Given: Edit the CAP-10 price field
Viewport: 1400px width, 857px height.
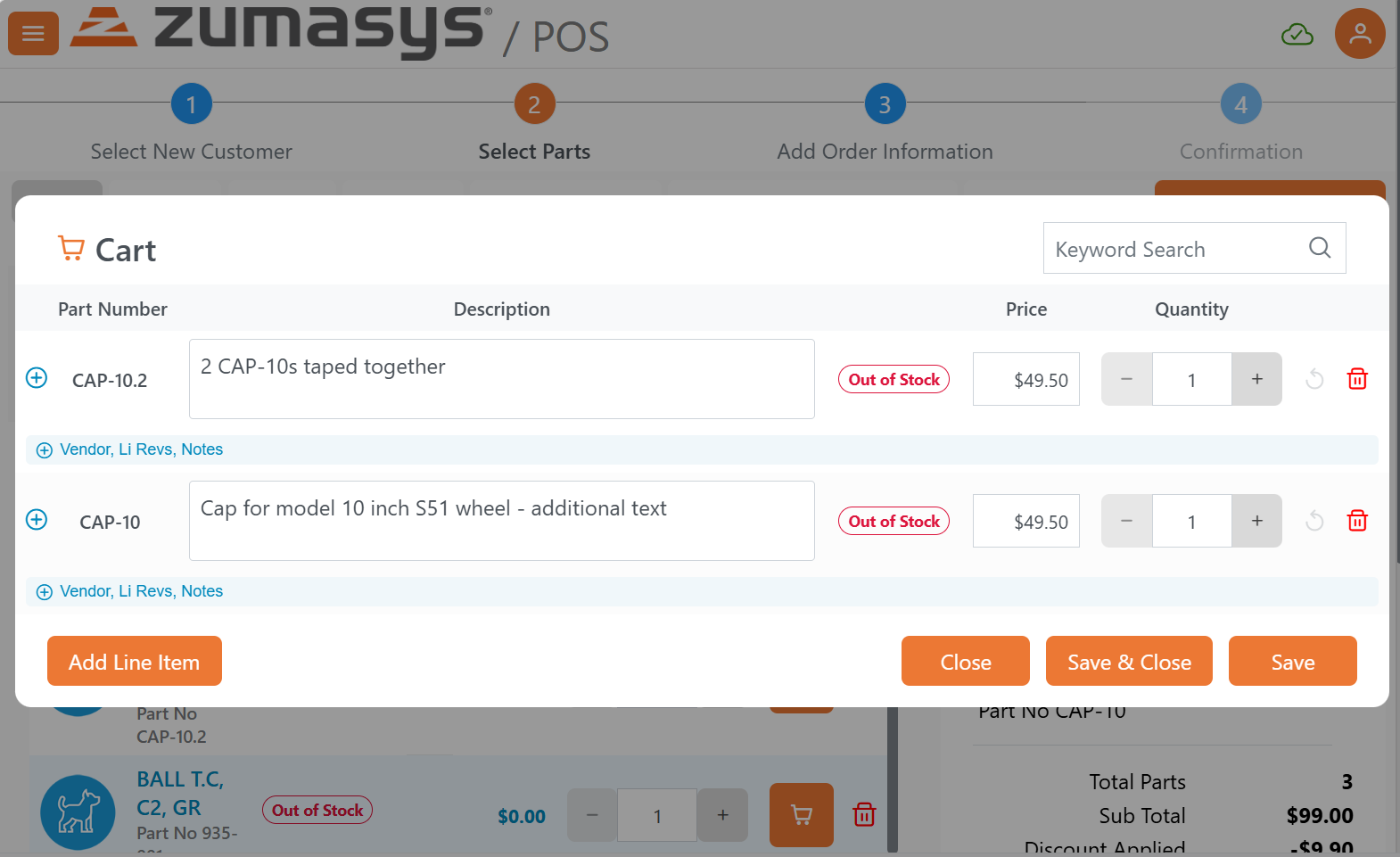Looking at the screenshot, I should (1026, 522).
